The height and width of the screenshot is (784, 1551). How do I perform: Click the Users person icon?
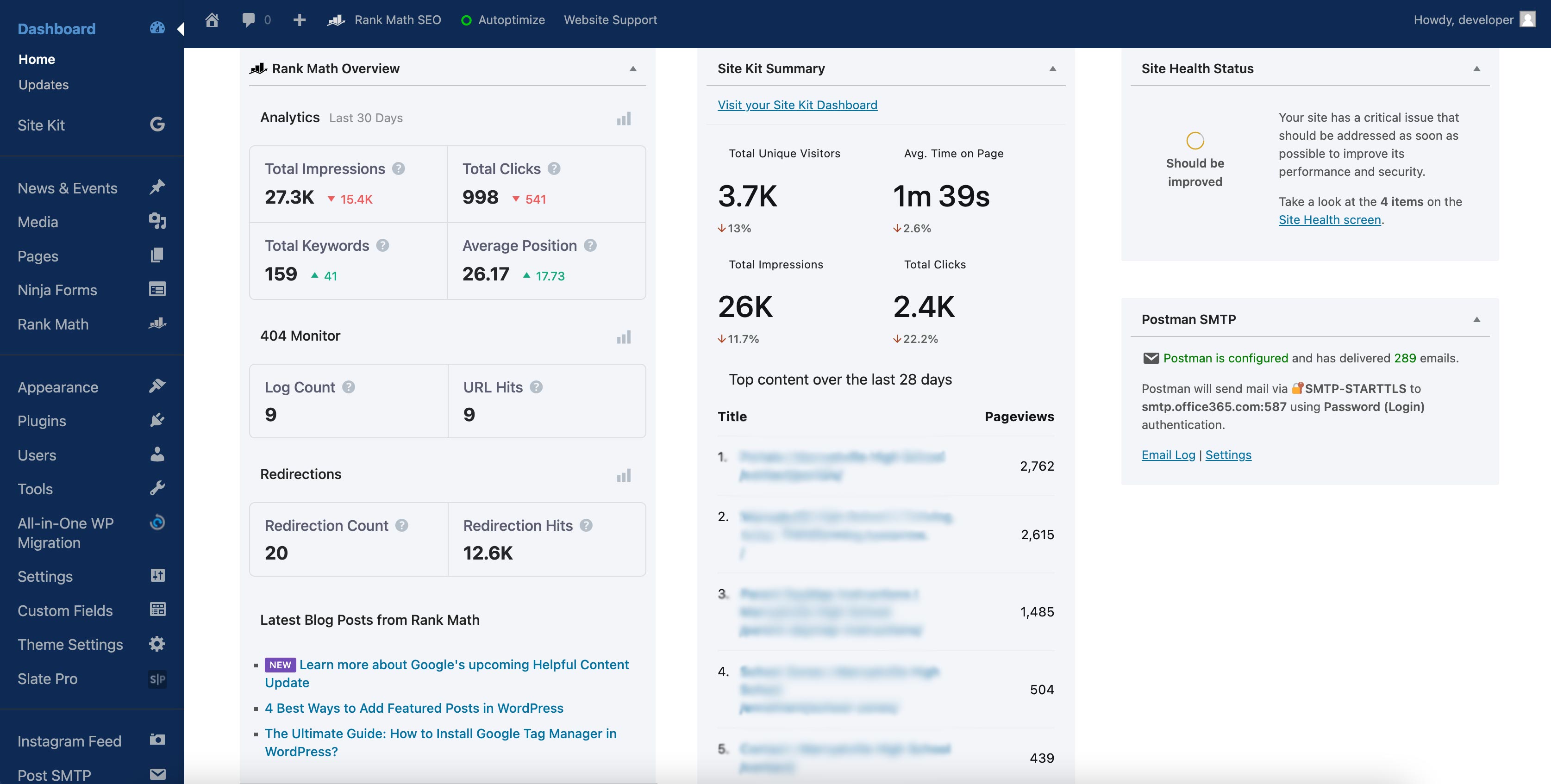pos(157,454)
